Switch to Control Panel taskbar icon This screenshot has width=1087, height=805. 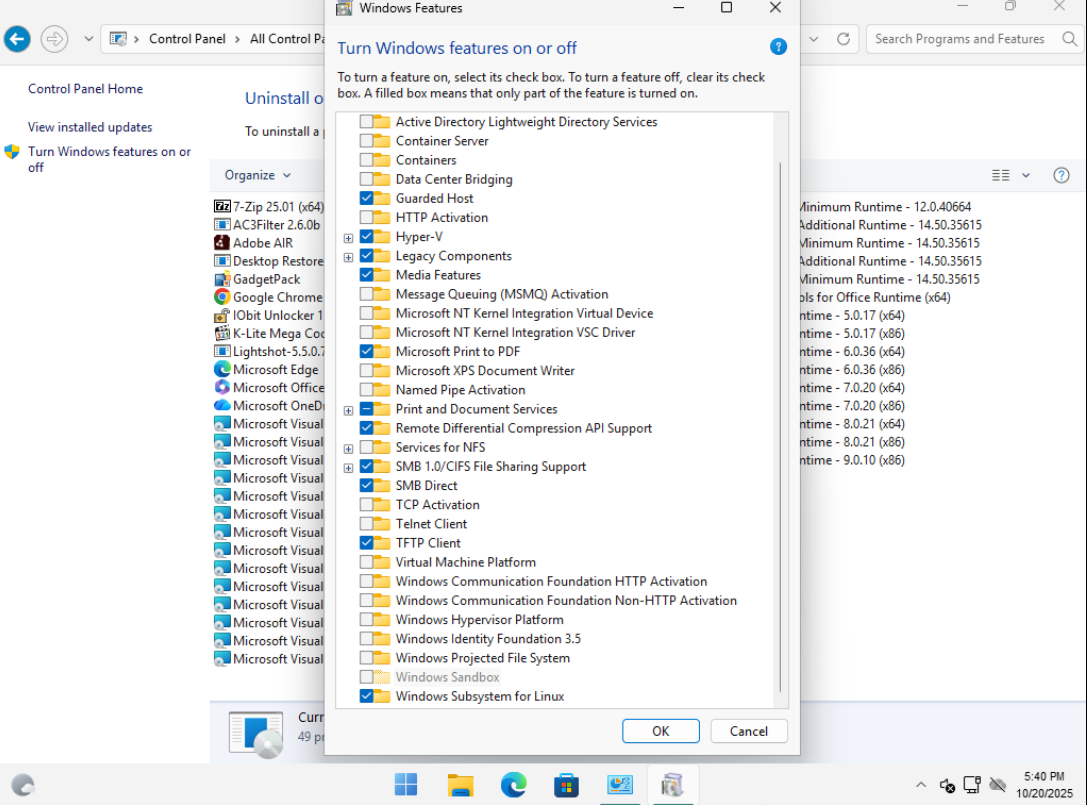(620, 785)
